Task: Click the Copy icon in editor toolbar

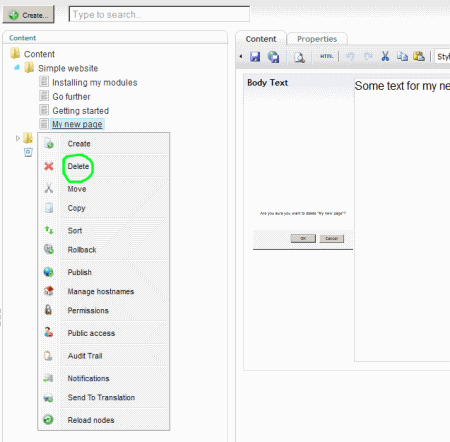Action: coord(402,57)
